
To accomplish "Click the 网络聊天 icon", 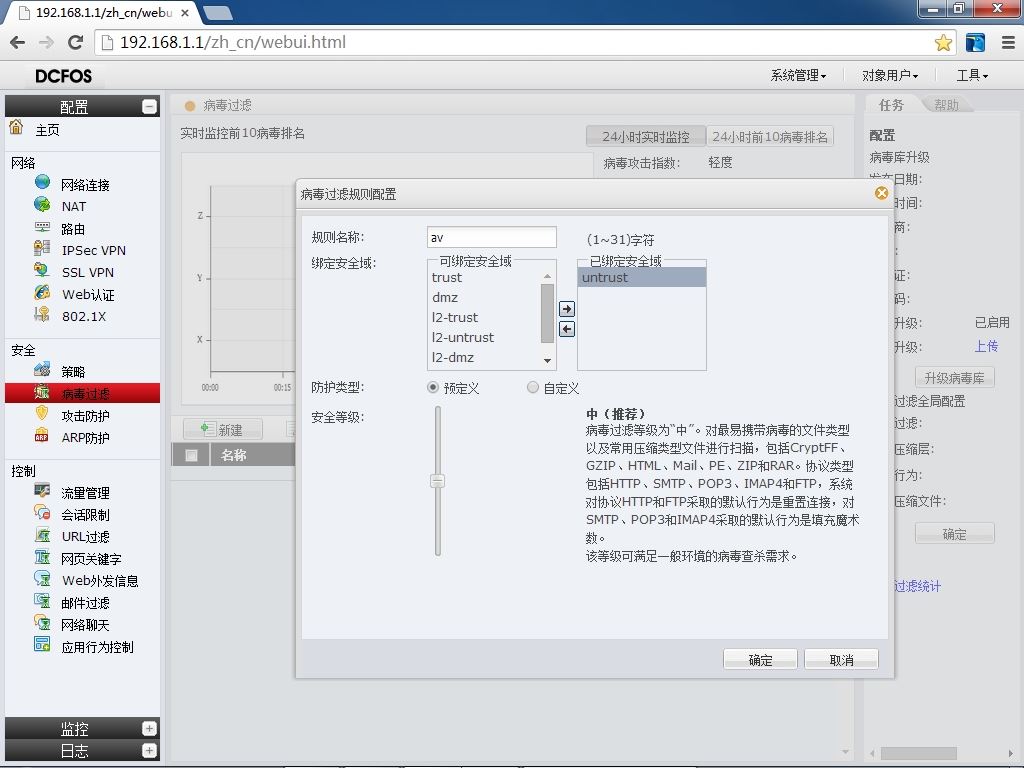I will coord(42,623).
